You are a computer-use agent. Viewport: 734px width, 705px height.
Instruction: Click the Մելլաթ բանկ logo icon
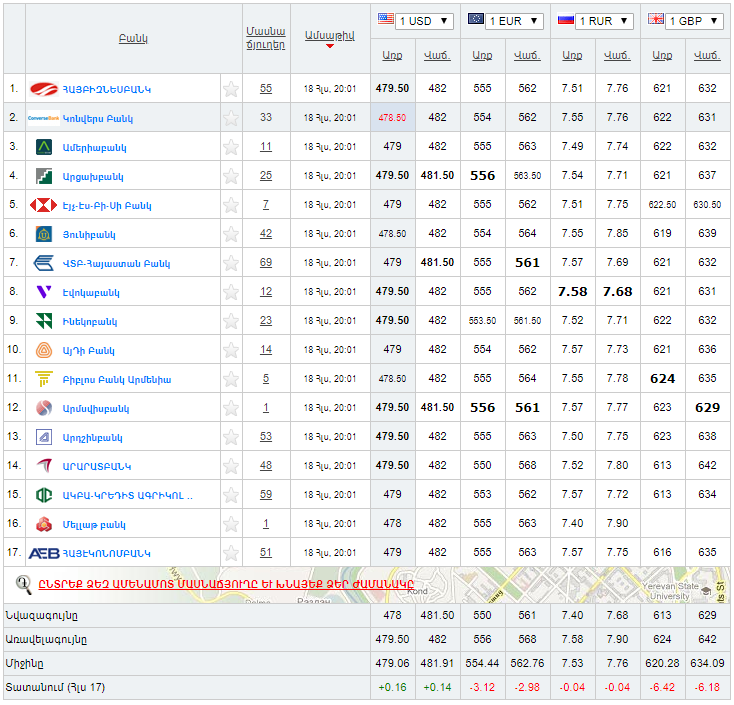click(x=44, y=524)
